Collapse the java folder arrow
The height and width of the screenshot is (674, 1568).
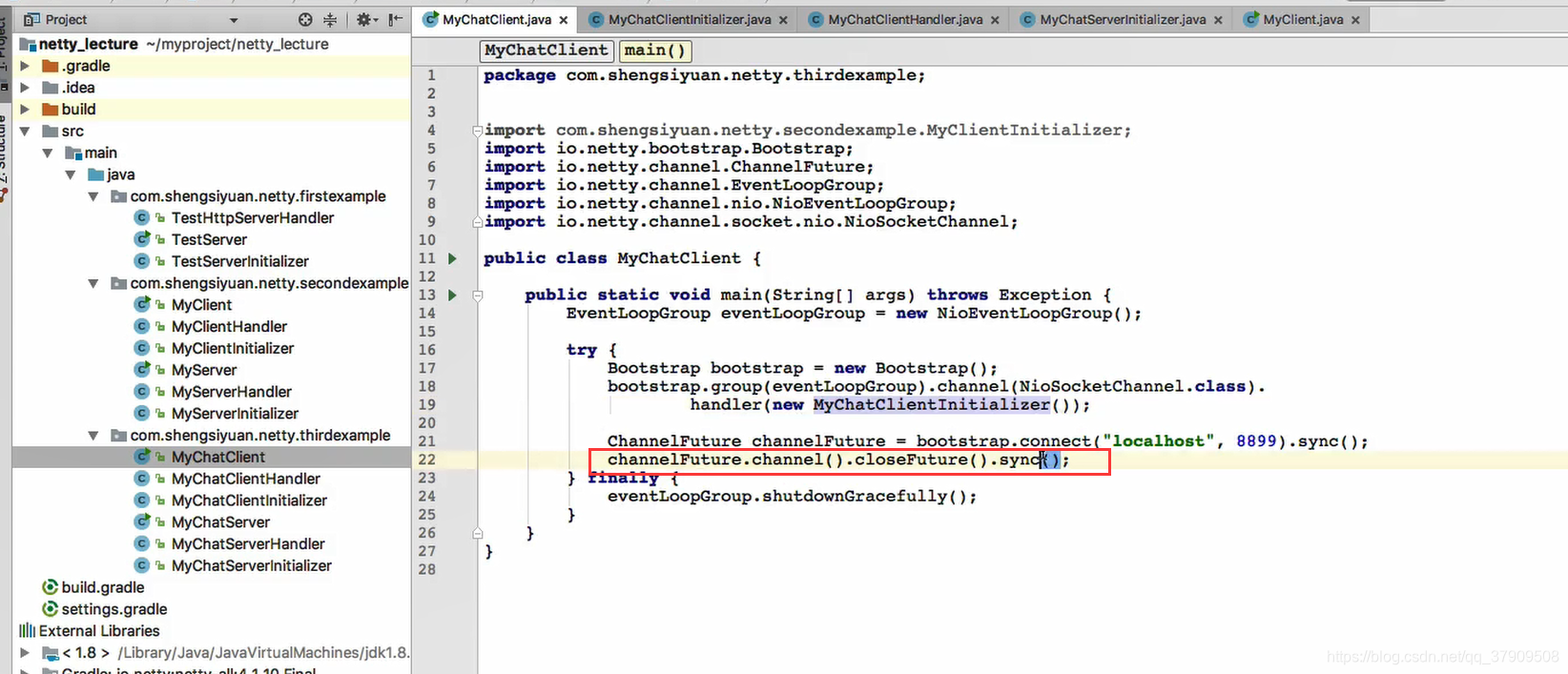pos(71,175)
